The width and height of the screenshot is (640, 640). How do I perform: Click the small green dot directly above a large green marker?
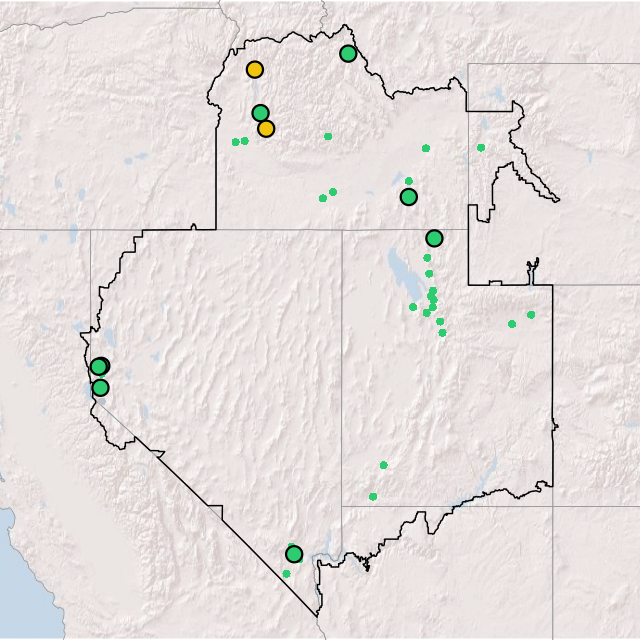(409, 181)
